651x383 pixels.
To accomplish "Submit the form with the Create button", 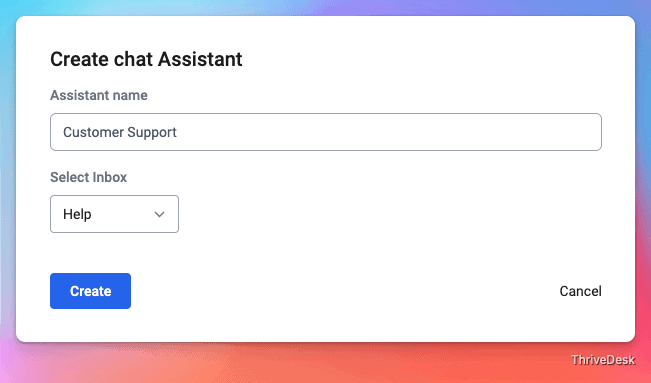I will (90, 291).
